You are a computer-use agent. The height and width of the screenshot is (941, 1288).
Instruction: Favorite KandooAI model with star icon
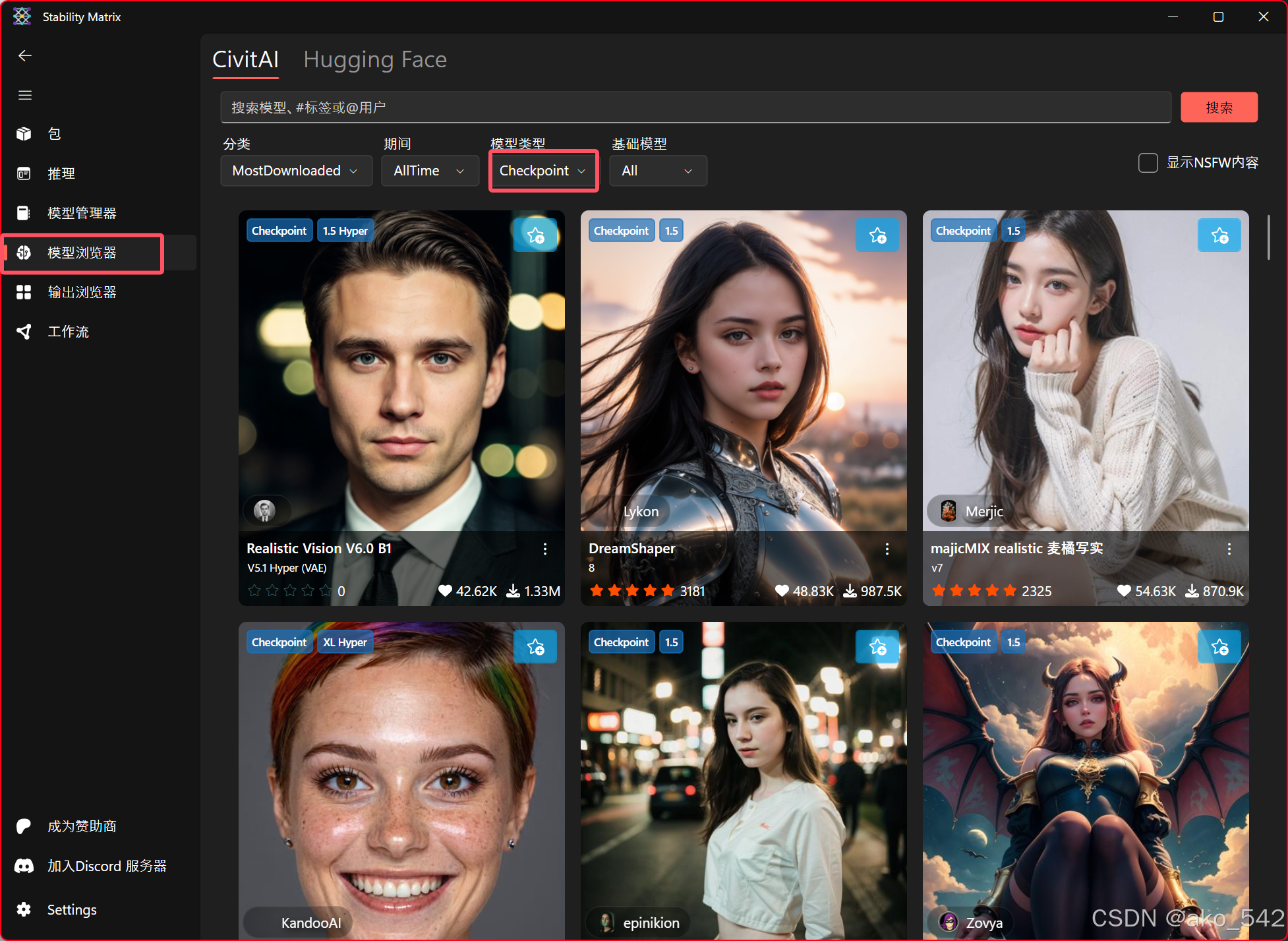(535, 647)
